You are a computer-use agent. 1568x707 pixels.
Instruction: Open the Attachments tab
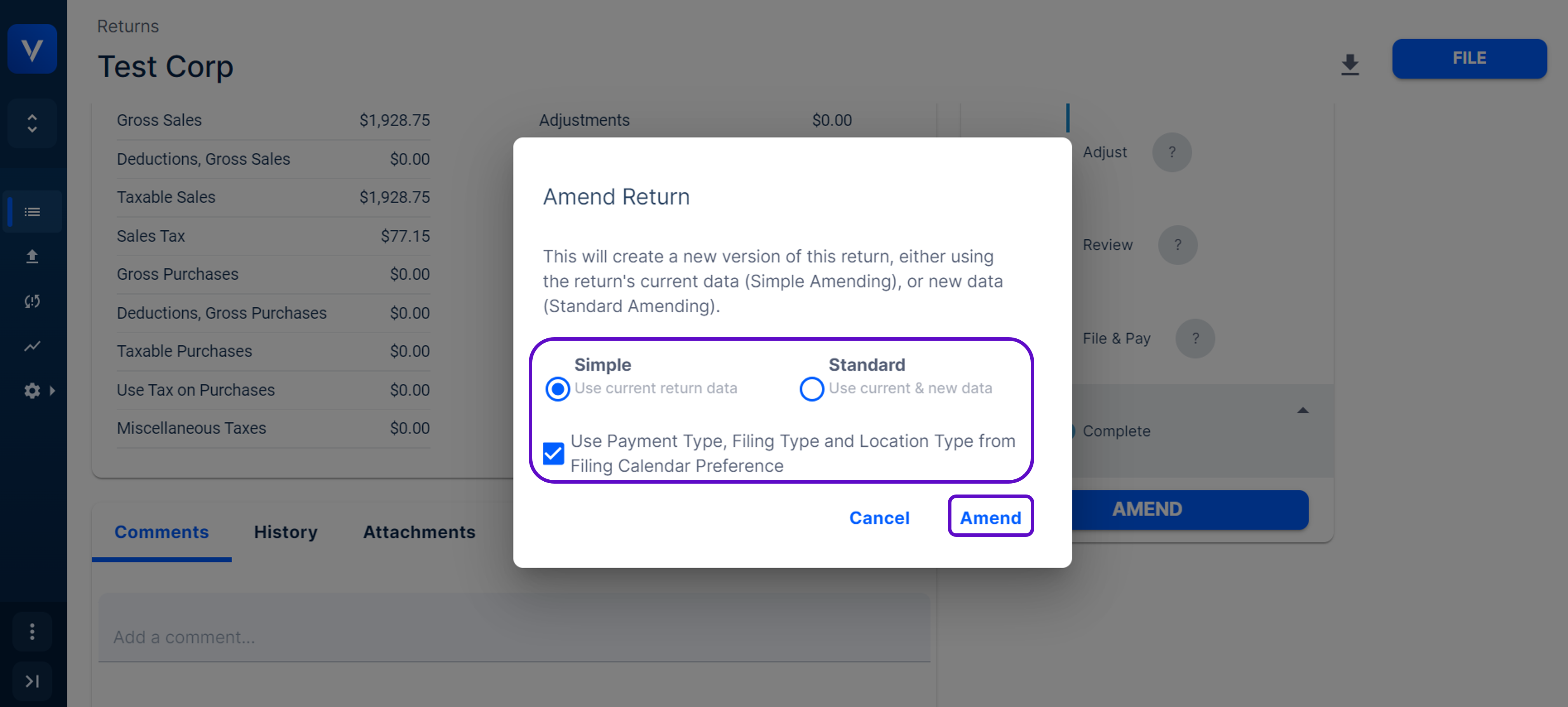[x=419, y=532]
